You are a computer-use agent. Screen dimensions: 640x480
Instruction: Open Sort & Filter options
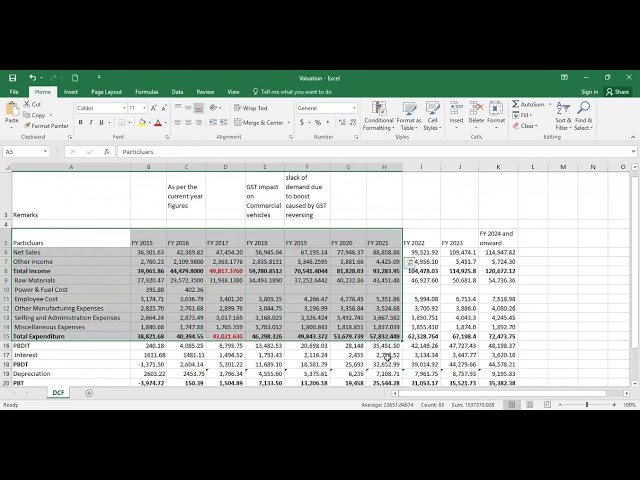563,116
